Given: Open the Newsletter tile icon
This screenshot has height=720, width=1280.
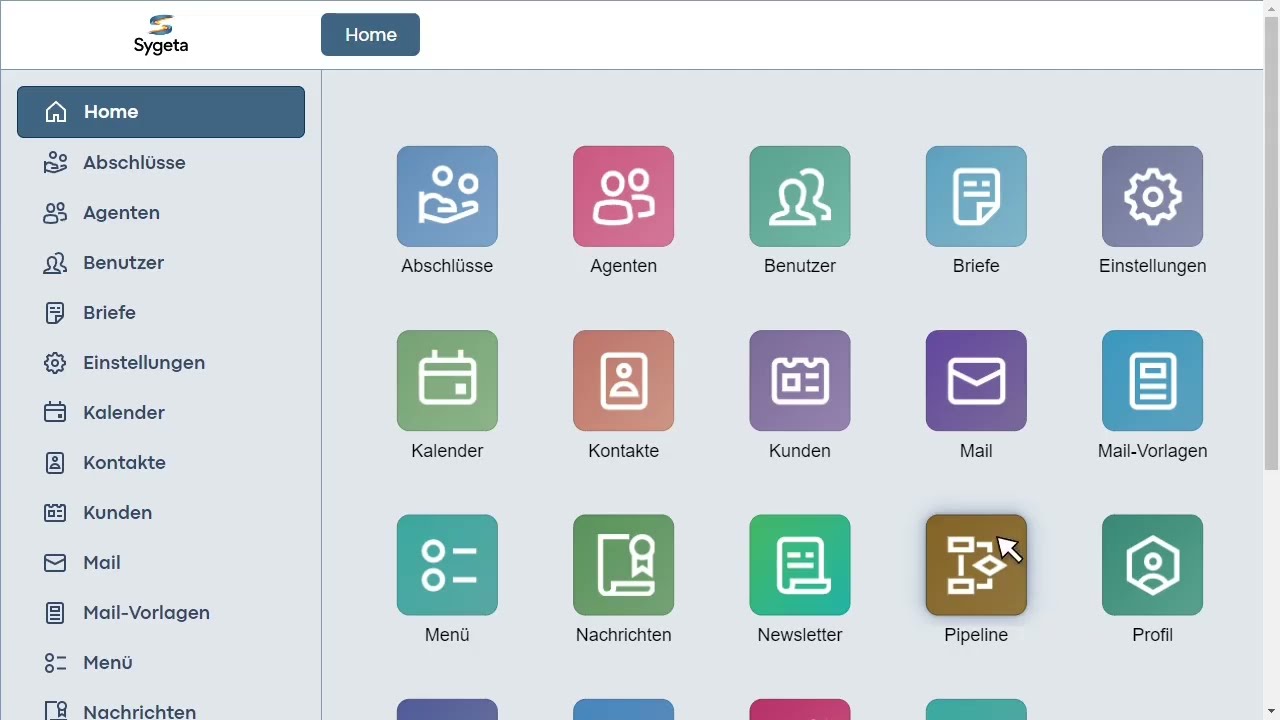Looking at the screenshot, I should 800,565.
